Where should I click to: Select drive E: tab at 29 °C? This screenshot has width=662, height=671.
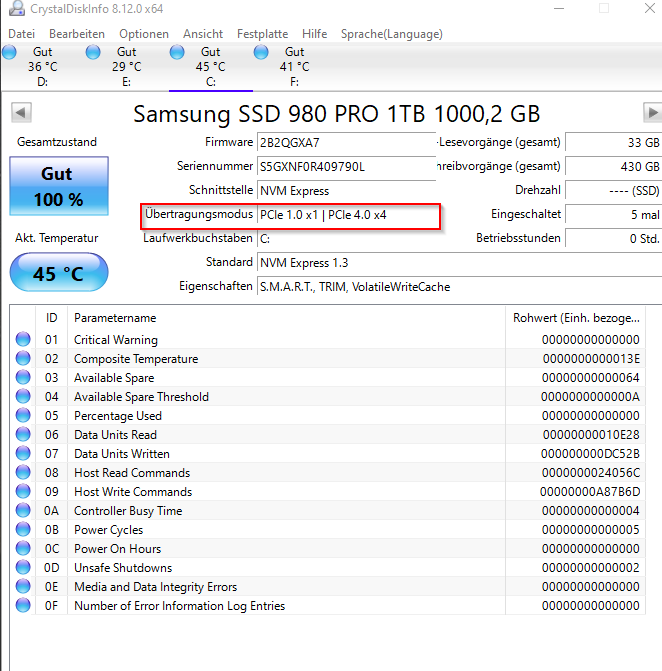[126, 67]
